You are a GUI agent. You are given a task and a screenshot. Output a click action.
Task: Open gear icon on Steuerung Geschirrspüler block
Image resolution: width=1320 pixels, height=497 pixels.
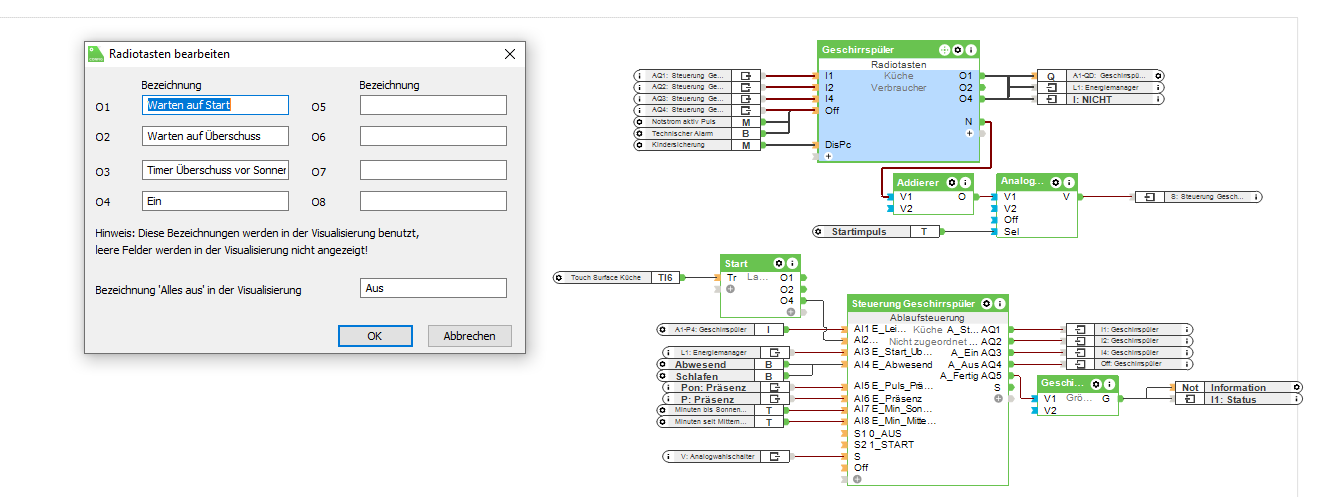tap(986, 302)
